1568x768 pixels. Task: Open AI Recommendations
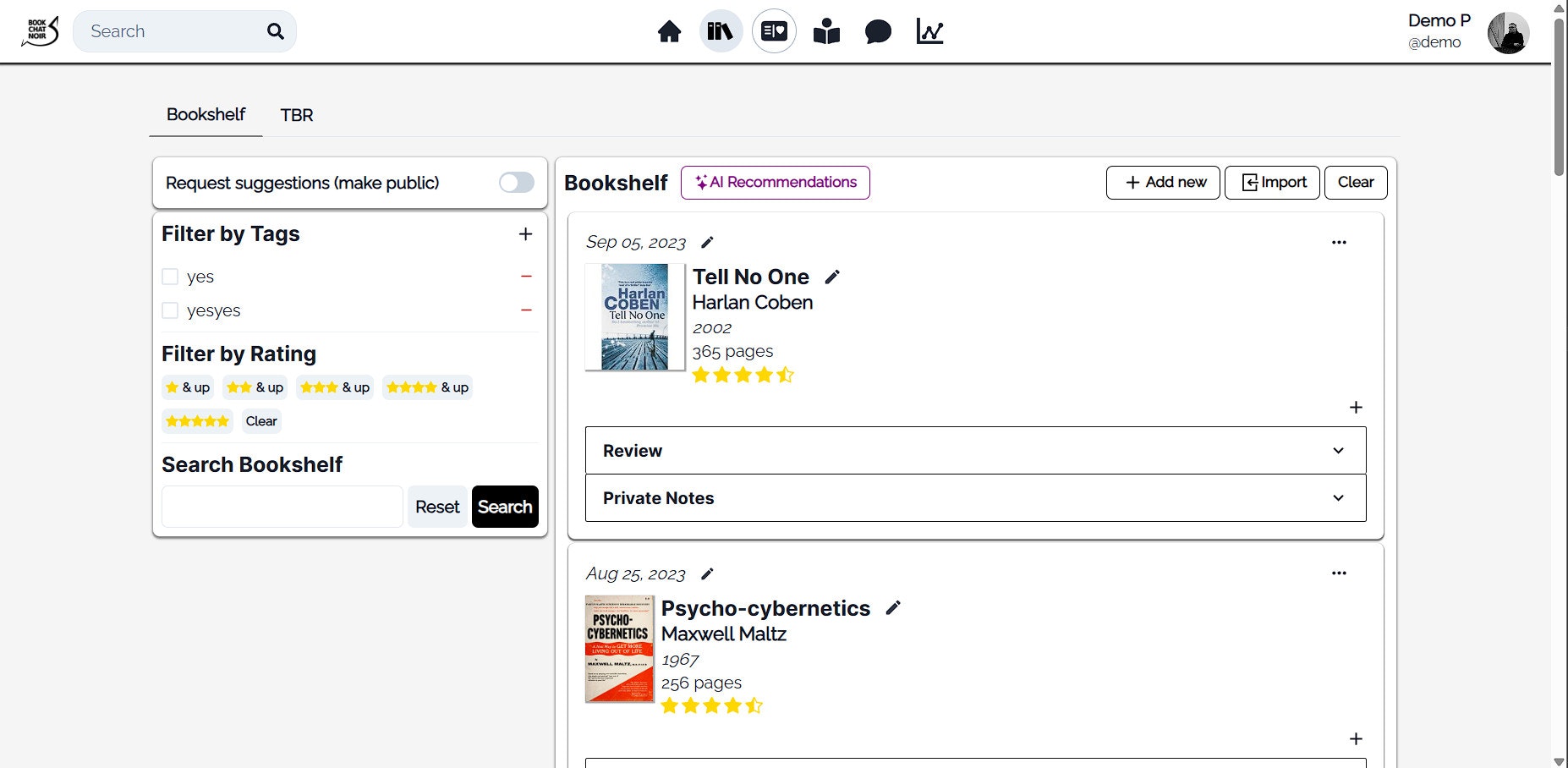pyautogui.click(x=775, y=183)
